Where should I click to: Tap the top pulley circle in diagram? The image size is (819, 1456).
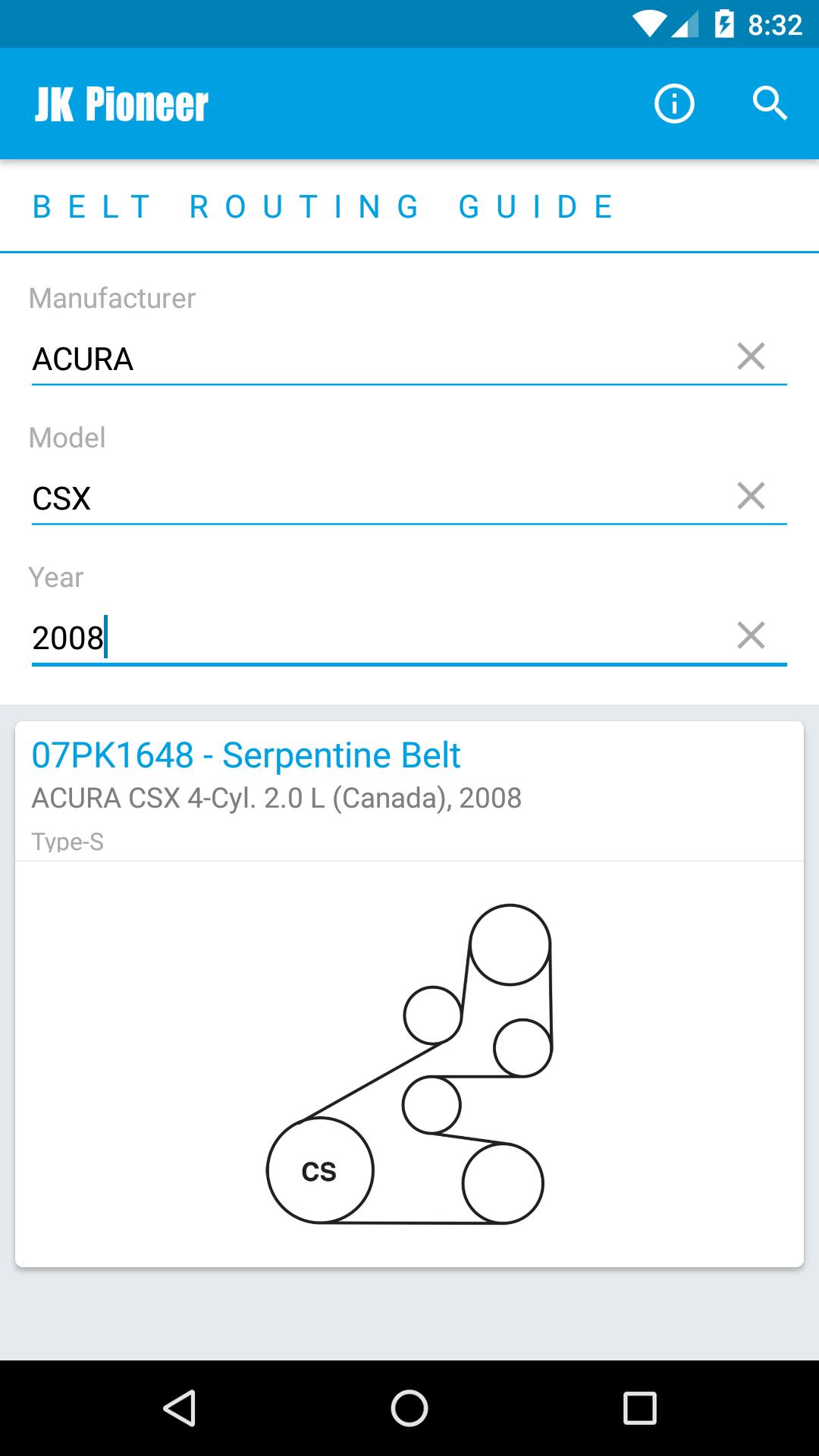(x=510, y=945)
